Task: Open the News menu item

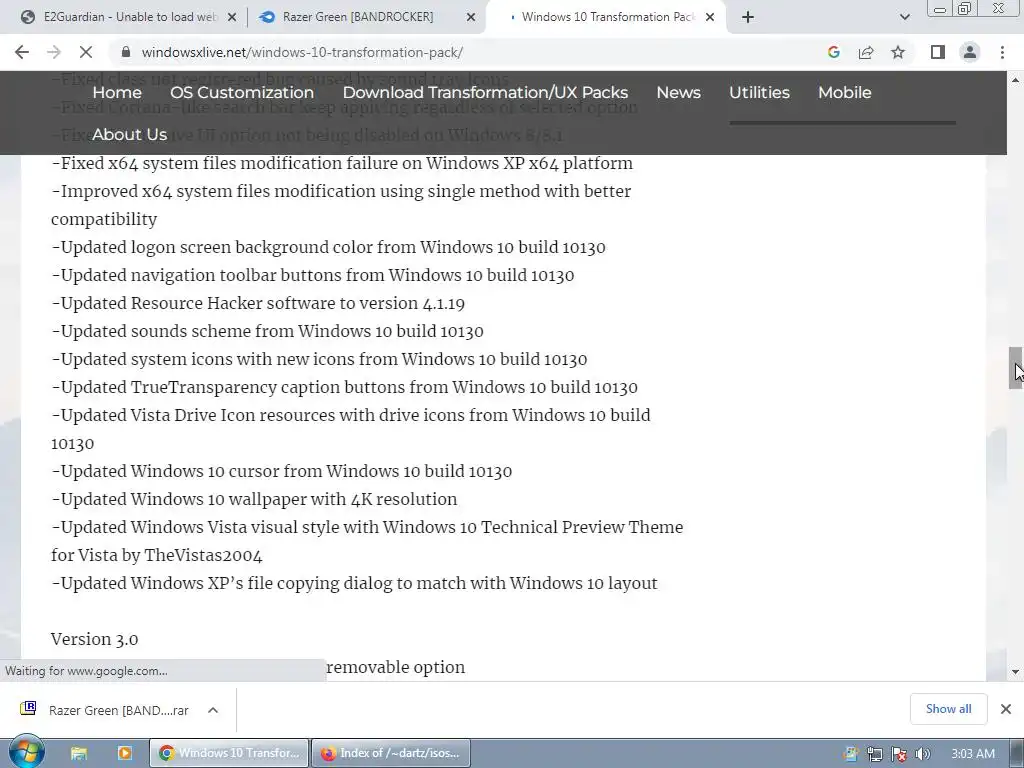Action: point(679,92)
